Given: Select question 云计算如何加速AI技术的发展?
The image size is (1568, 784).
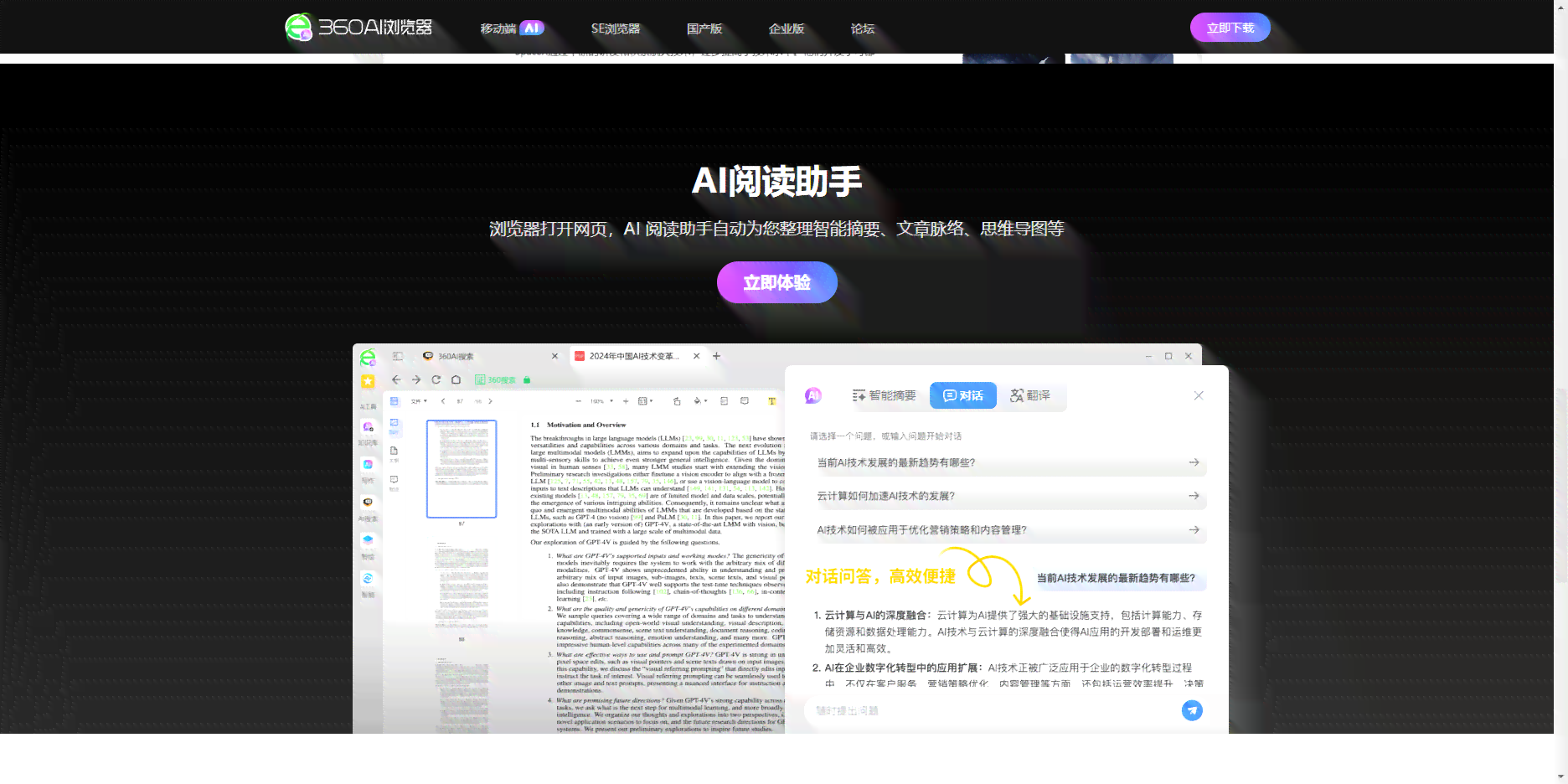Looking at the screenshot, I should click(x=1008, y=496).
